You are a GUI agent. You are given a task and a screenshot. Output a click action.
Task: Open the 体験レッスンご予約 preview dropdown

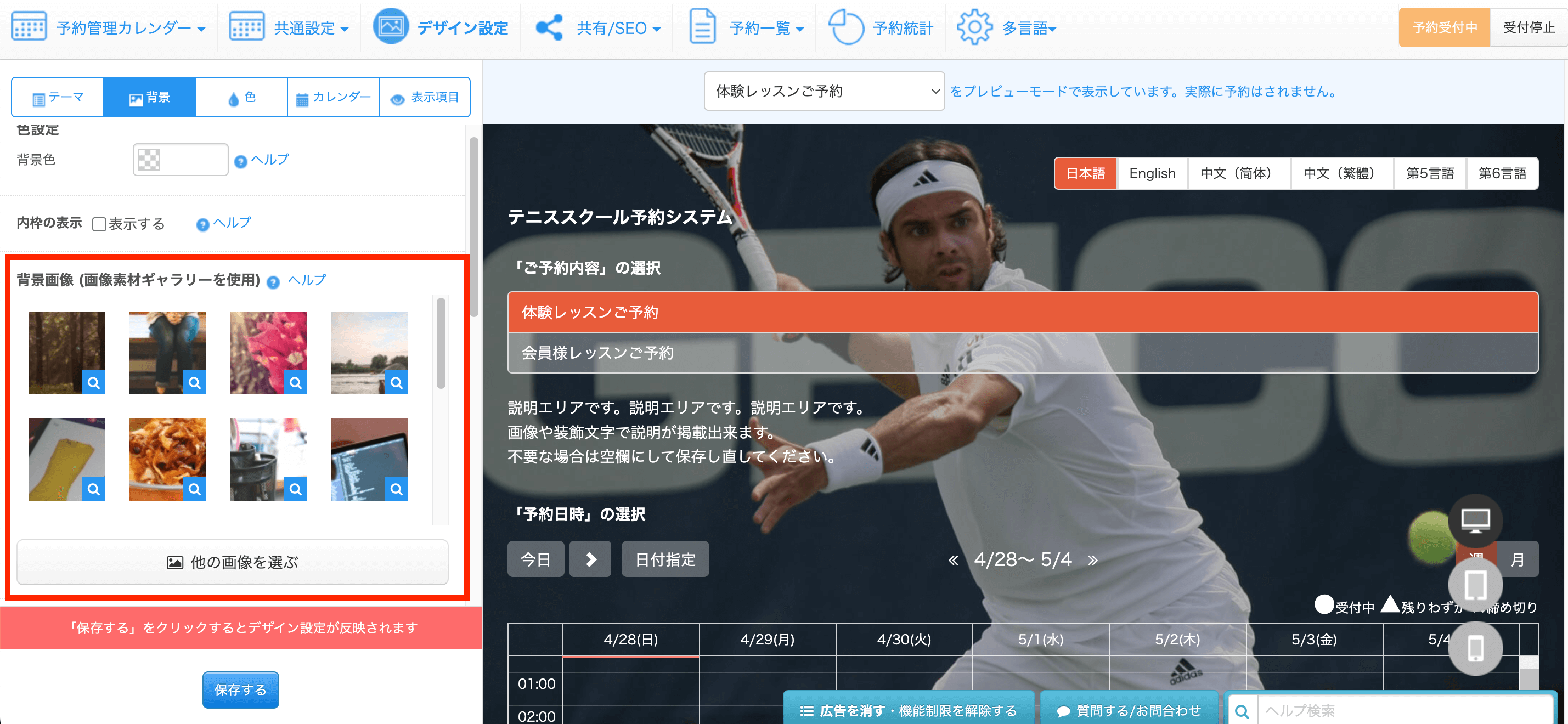(x=824, y=91)
